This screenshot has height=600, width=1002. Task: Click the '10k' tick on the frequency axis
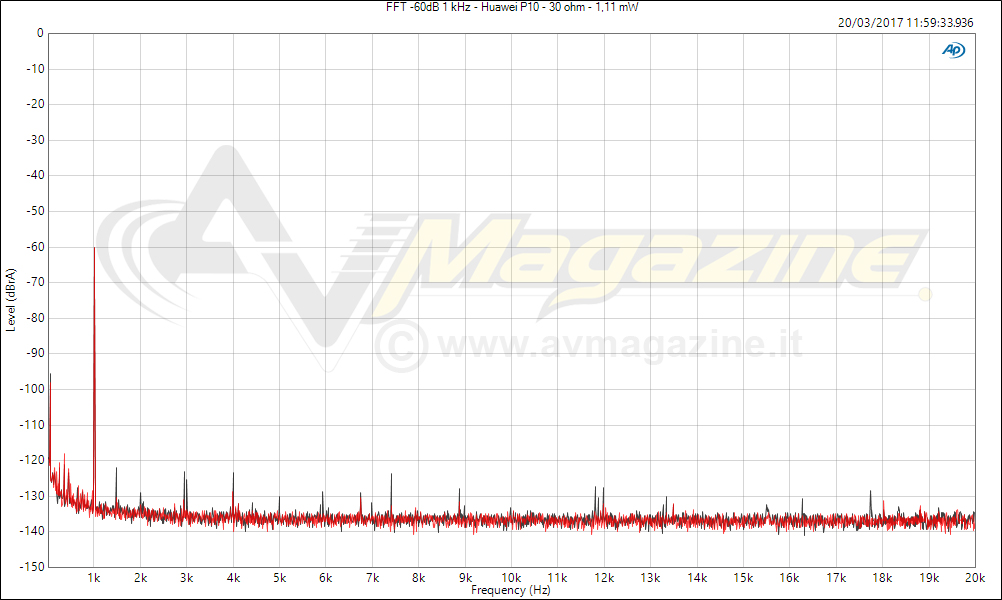coord(511,577)
